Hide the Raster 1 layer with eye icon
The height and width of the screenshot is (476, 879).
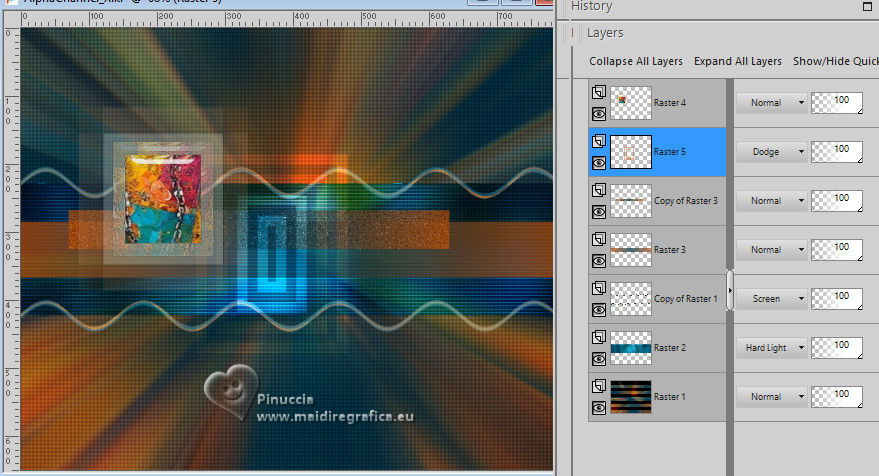pos(599,408)
